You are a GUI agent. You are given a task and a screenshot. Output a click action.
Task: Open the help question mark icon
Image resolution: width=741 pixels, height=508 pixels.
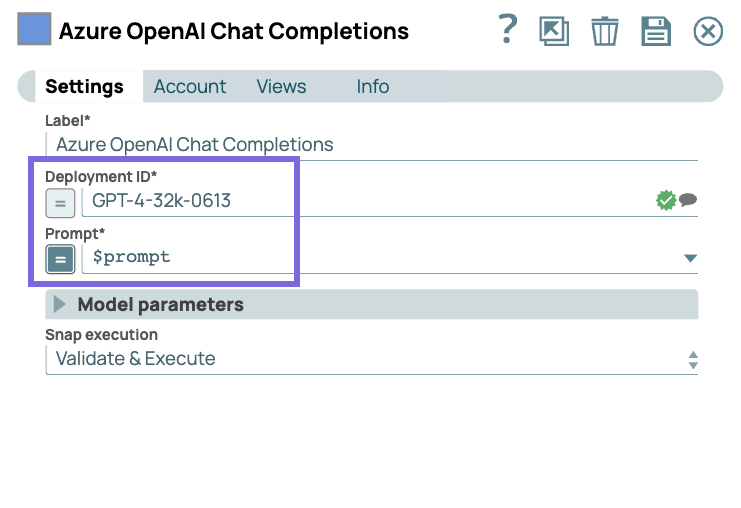point(508,31)
